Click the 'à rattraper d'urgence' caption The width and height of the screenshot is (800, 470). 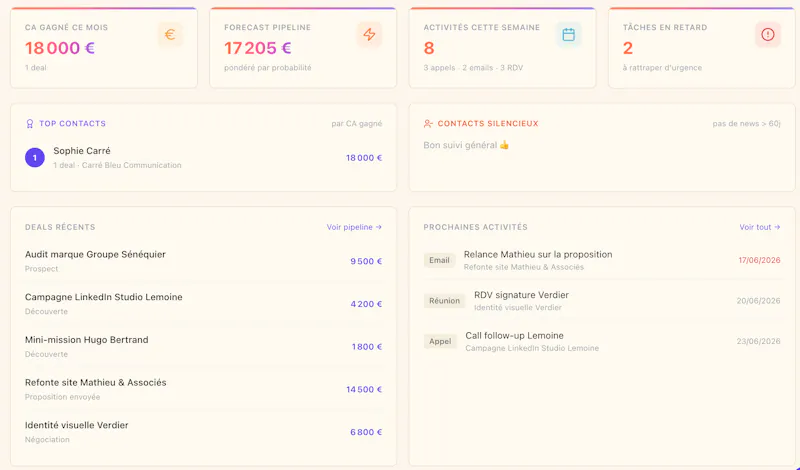click(662, 68)
